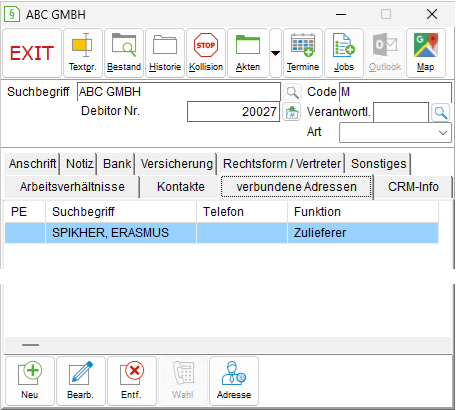Click the red EXIT button
Viewport: 456px width, 410px height.
(32, 53)
